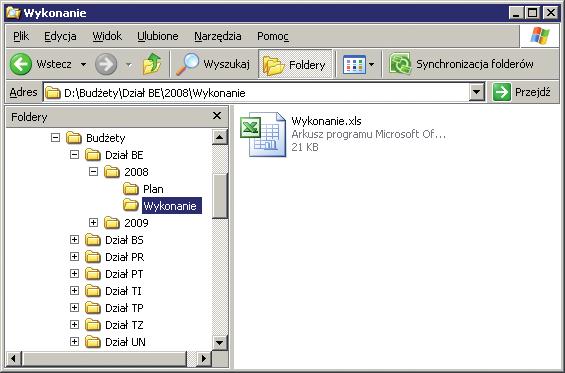Select the Budżety folder in tree

click(106, 138)
